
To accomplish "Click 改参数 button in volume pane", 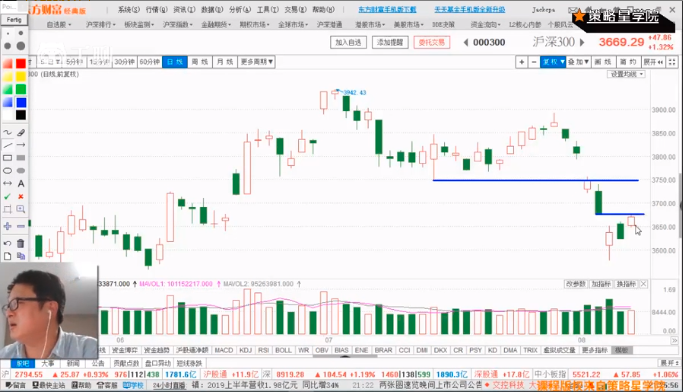I will pos(576,284).
